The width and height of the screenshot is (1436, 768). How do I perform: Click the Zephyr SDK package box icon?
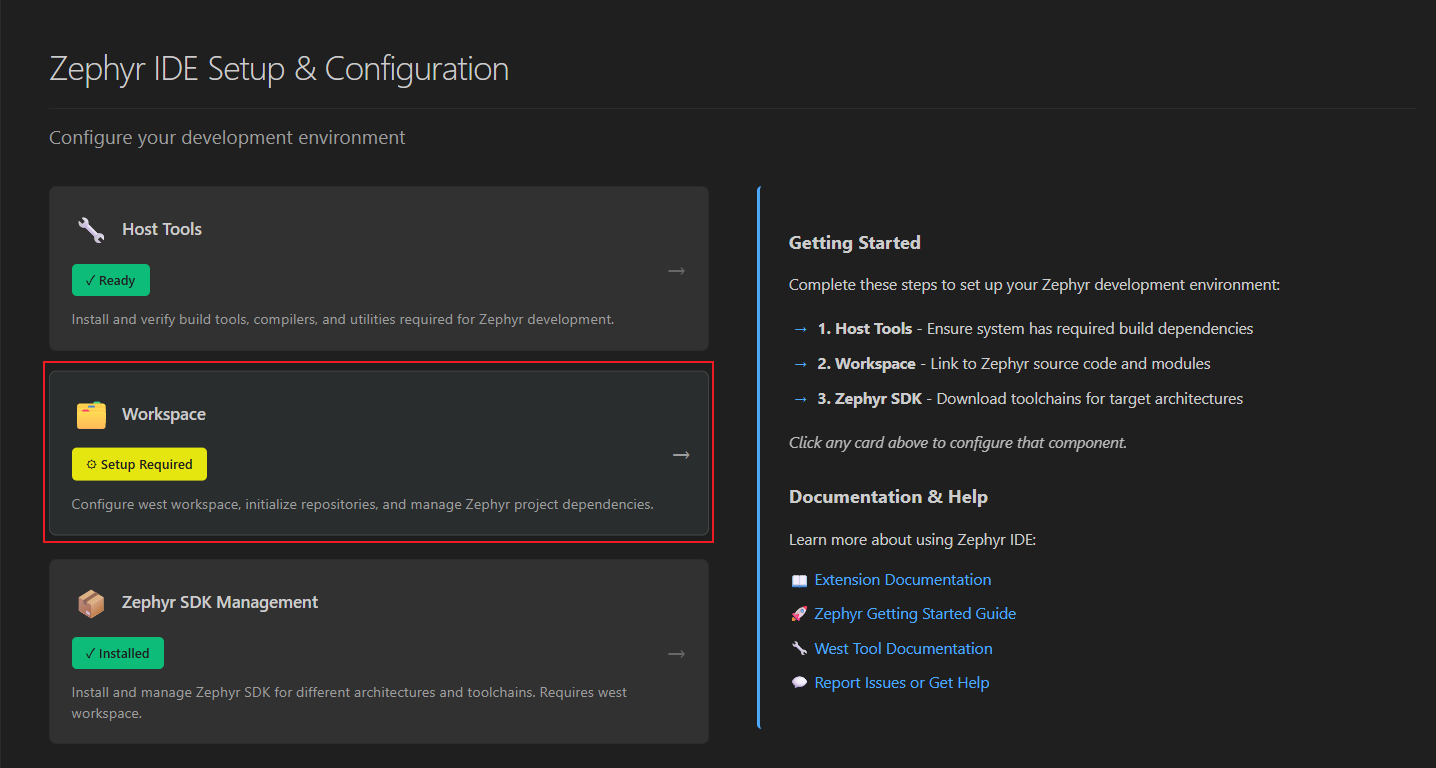pos(91,603)
